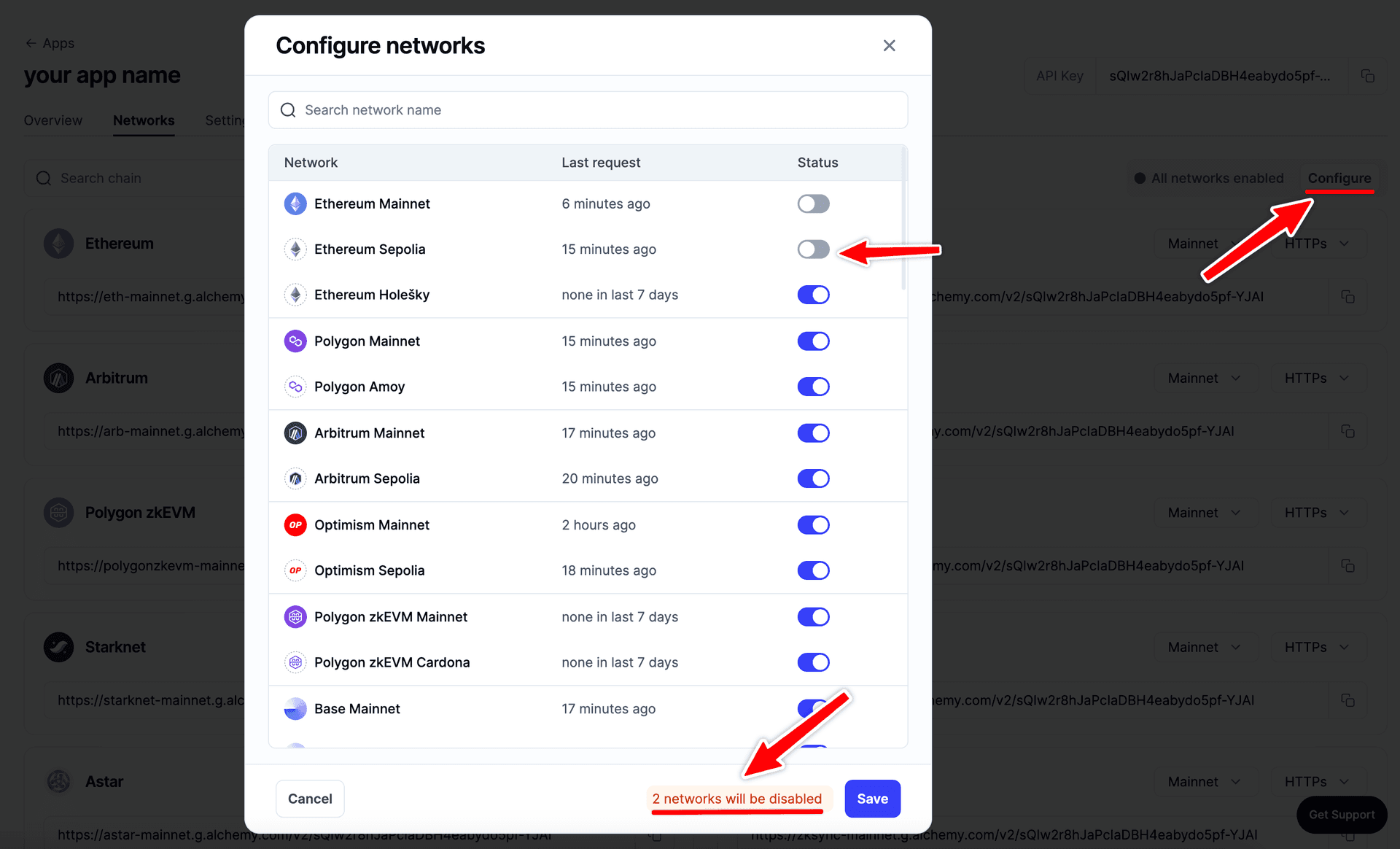
Task: Click the Arbitrum Sepolia network icon
Action: [295, 478]
